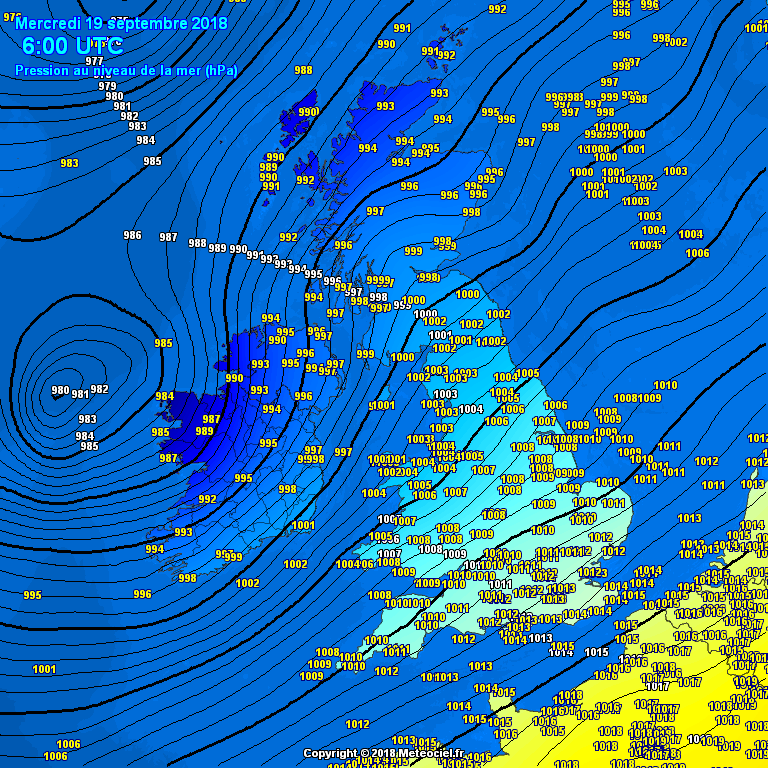Select the 994 label off Ireland's southwest coast
The height and width of the screenshot is (768, 768).
(x=154, y=549)
